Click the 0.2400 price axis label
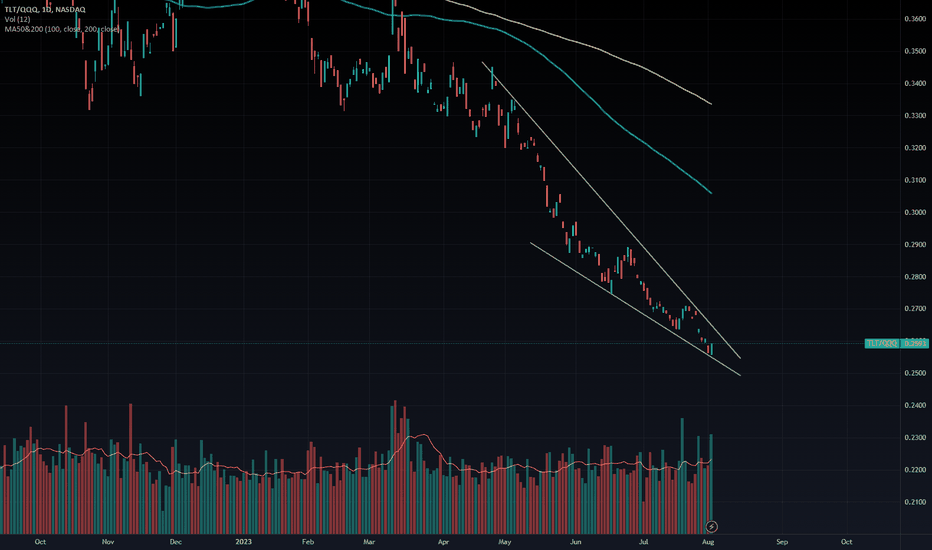The height and width of the screenshot is (550, 932). click(x=915, y=406)
